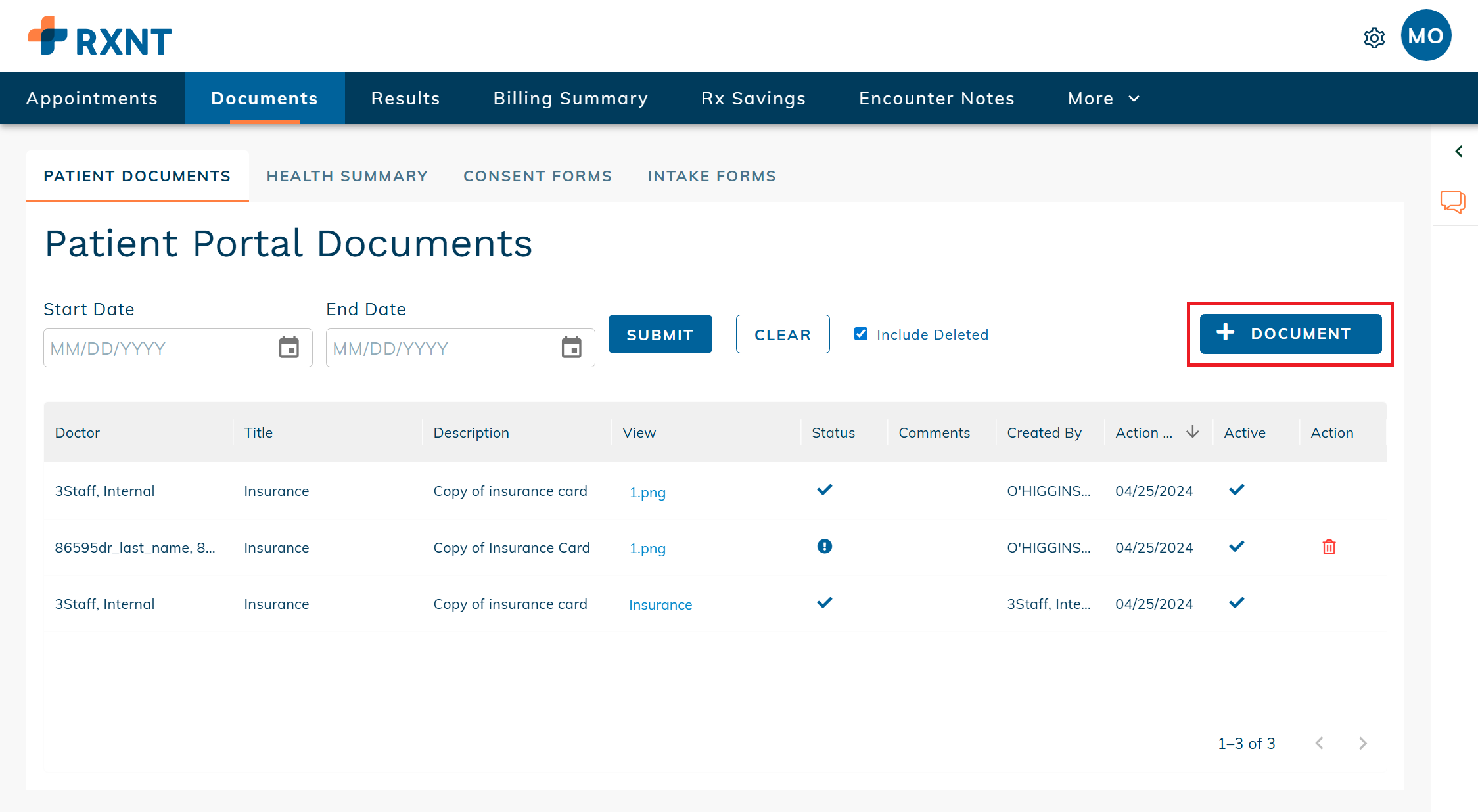This screenshot has width=1478, height=812.
Task: Collapse the right side panel chevron
Action: pos(1458,151)
